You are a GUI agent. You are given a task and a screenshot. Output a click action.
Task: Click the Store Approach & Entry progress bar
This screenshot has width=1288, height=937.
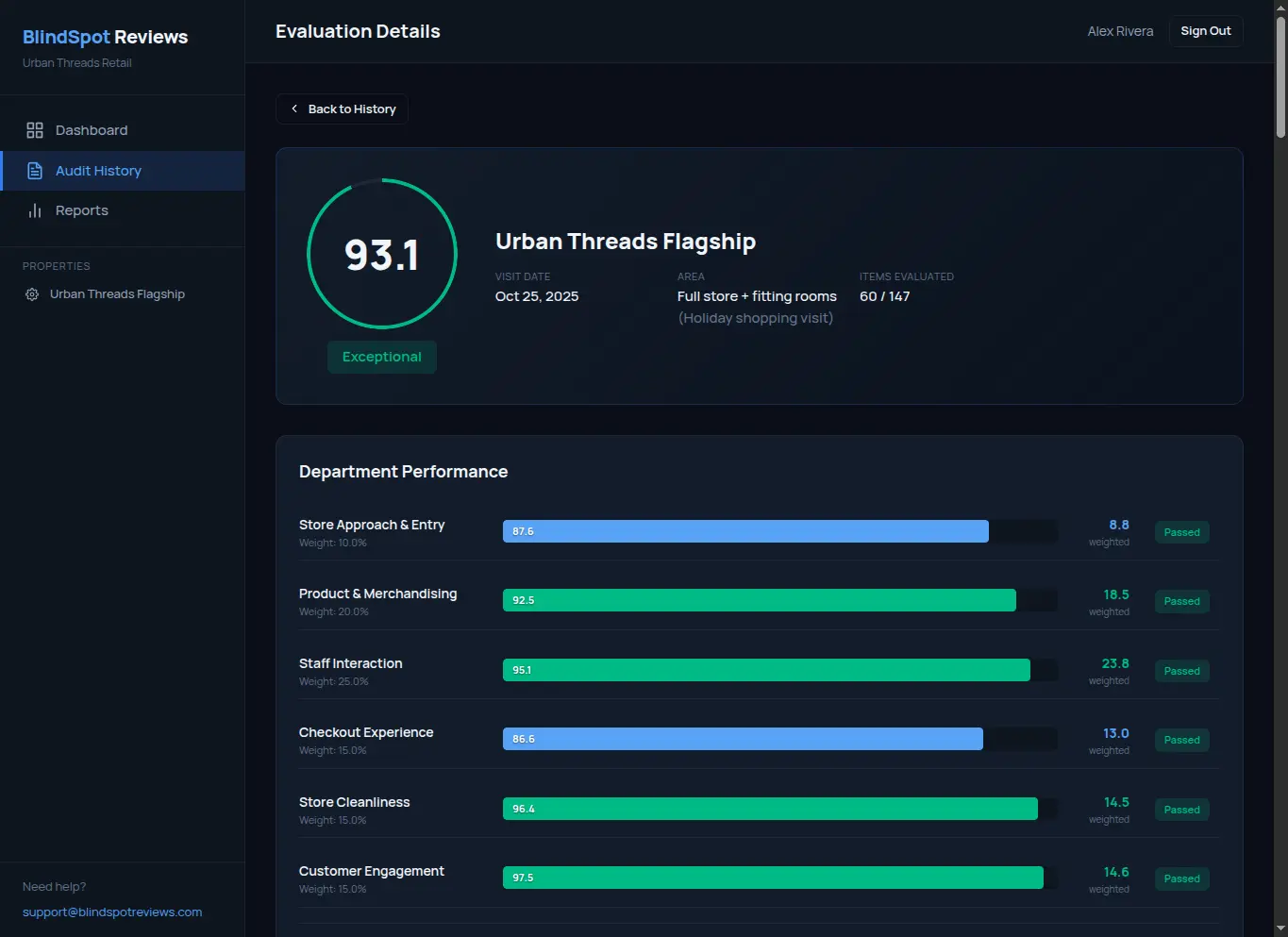click(745, 531)
